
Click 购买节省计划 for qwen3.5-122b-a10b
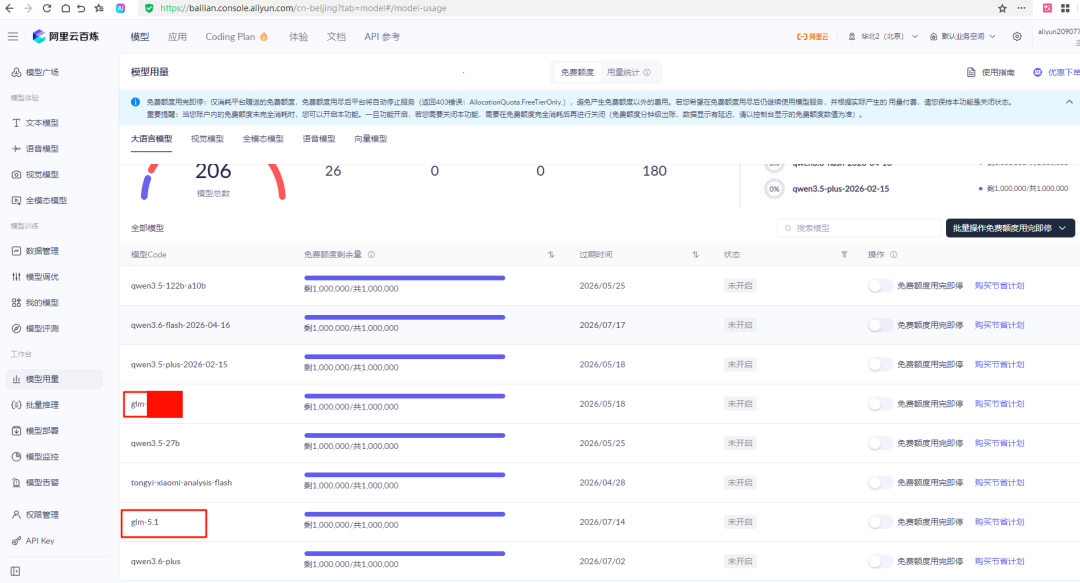tap(999, 285)
